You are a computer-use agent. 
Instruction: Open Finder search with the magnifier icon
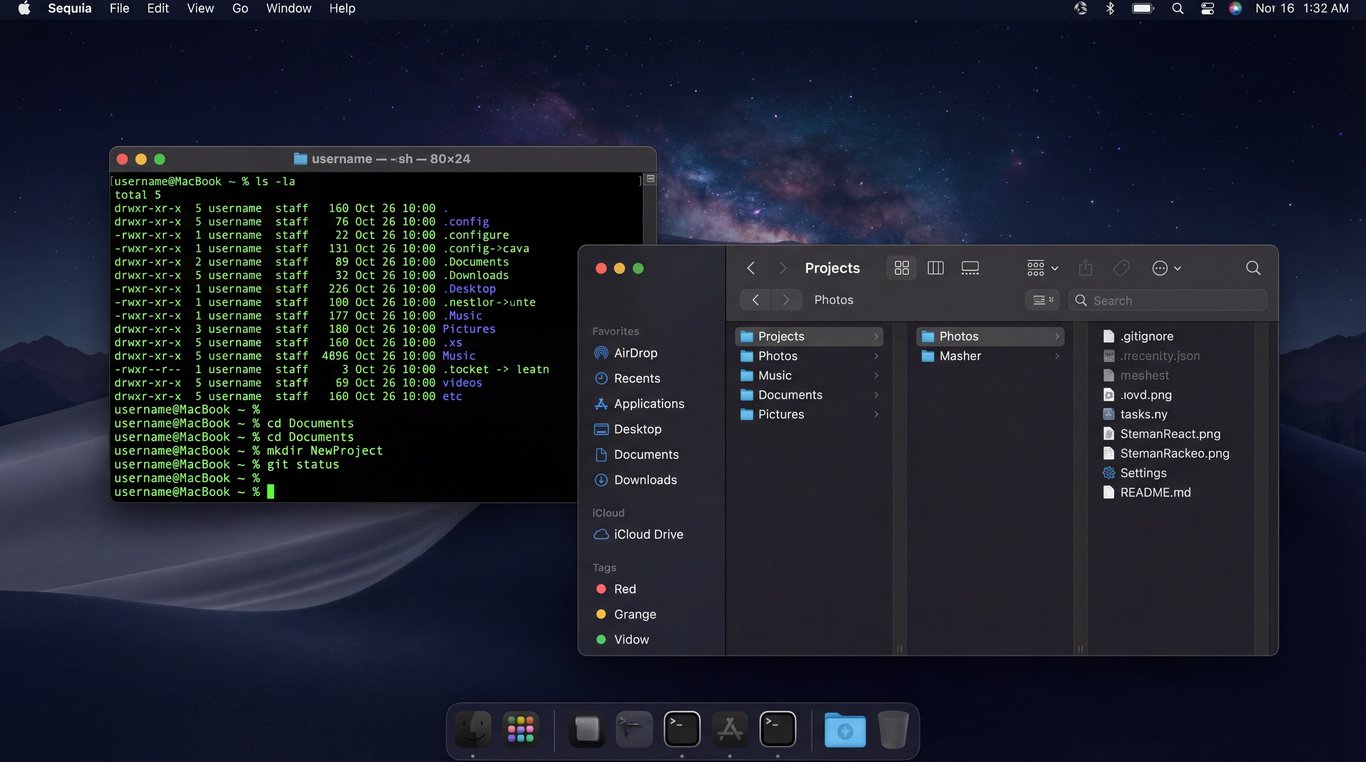[x=1253, y=268]
